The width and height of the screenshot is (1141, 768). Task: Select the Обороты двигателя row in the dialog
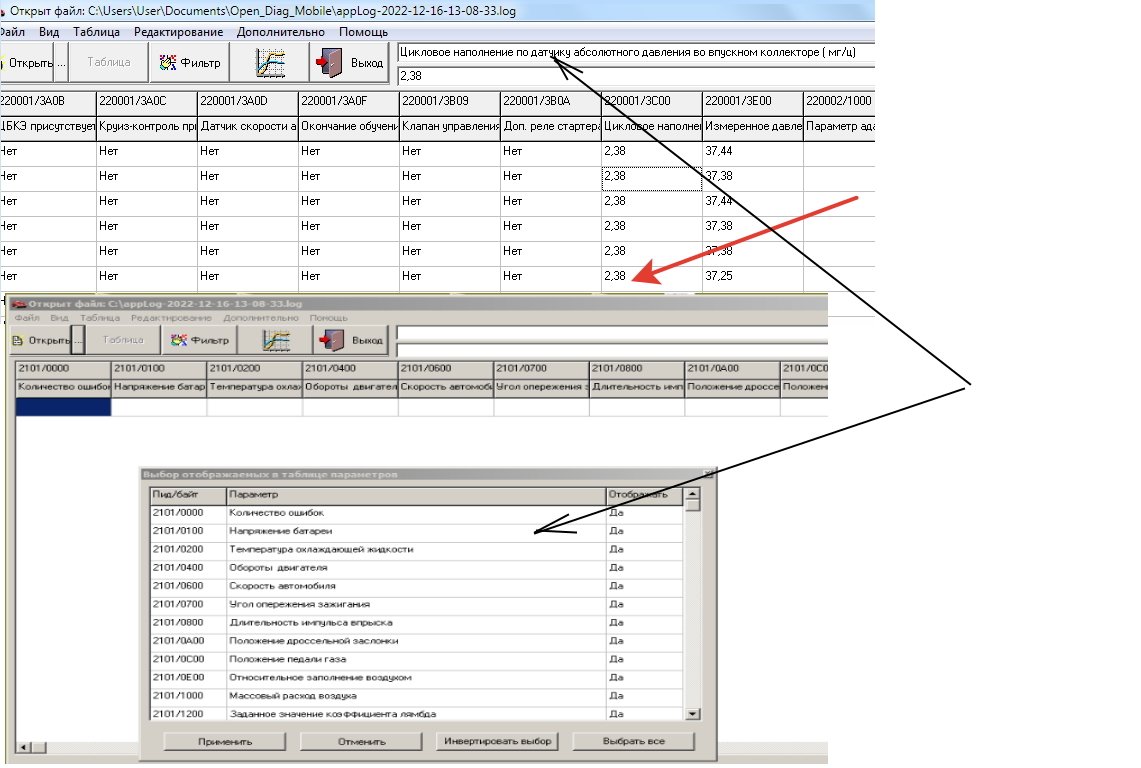pos(416,568)
